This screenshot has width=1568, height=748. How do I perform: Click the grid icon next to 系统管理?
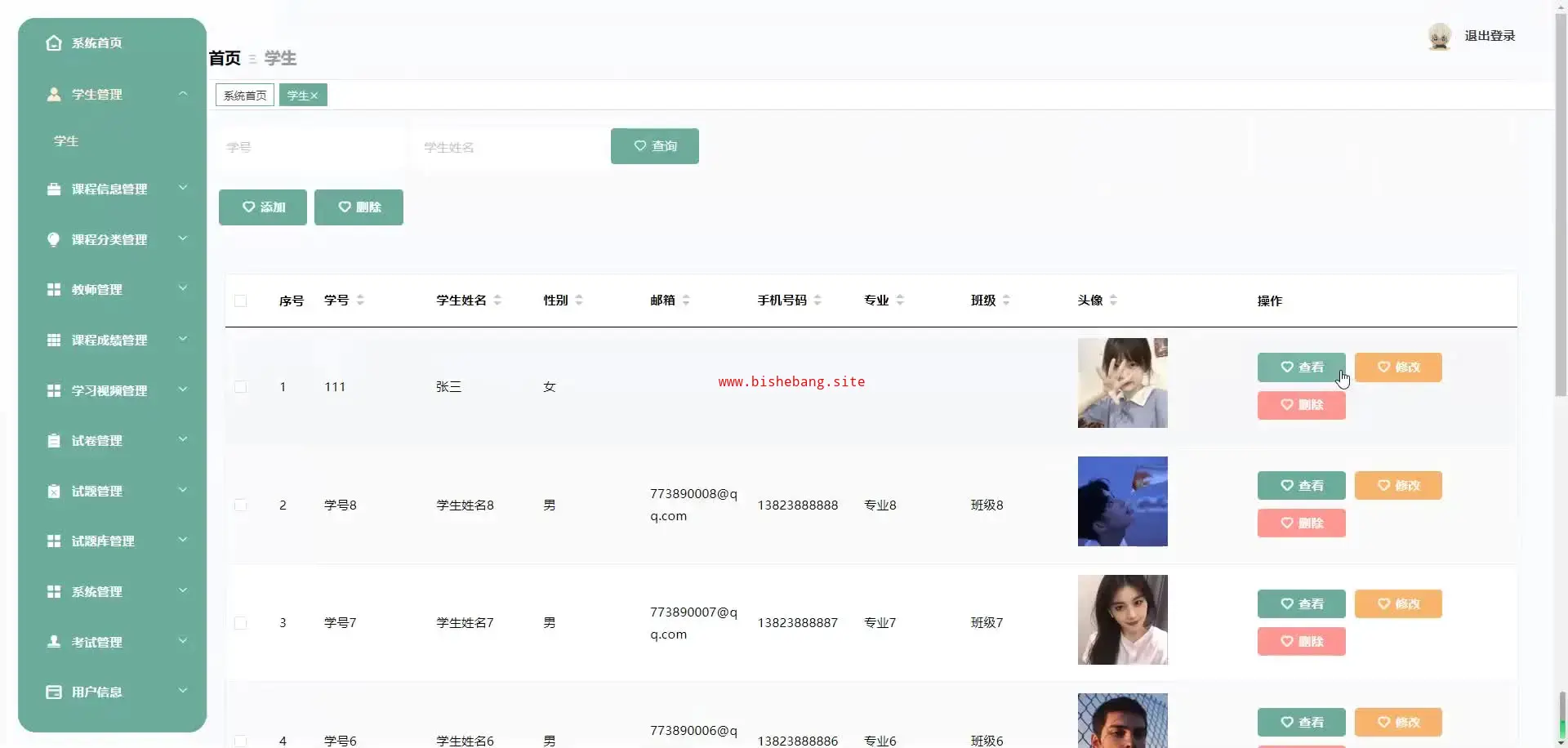pos(54,592)
